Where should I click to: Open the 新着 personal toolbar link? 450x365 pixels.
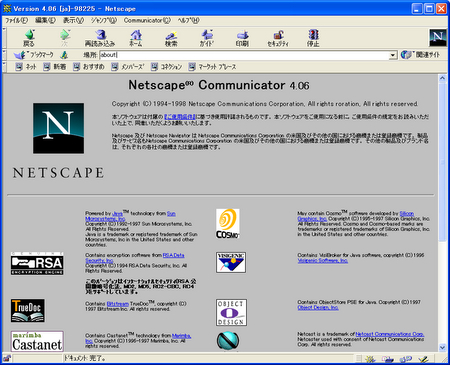(55, 67)
